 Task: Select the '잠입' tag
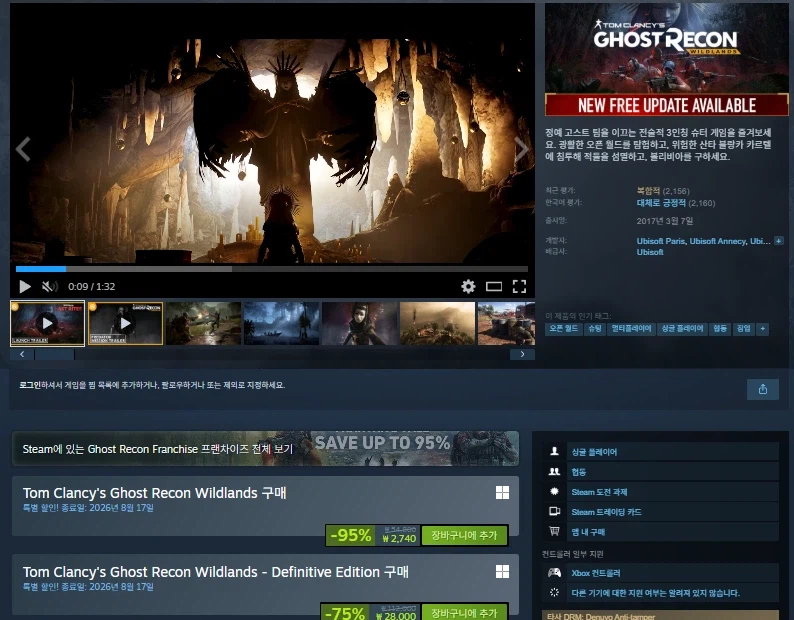point(743,329)
